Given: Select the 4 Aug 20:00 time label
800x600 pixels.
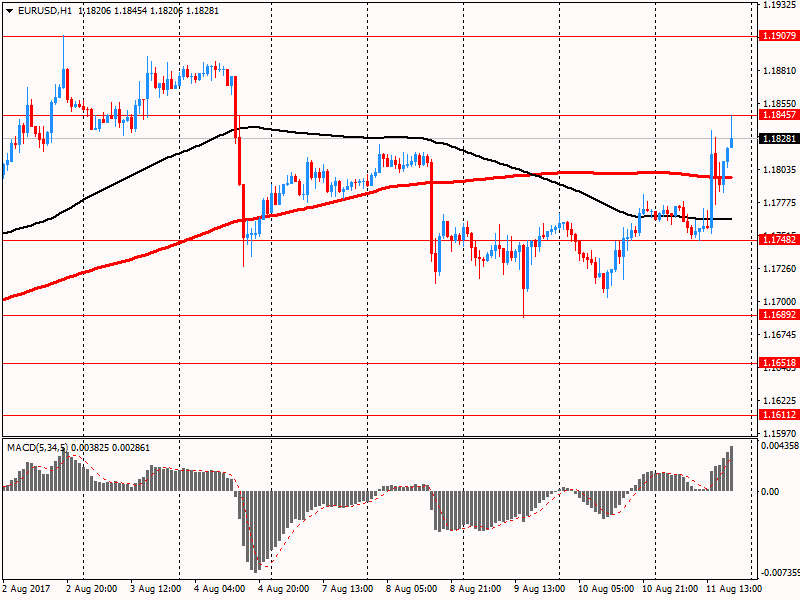Looking at the screenshot, I should point(283,589).
